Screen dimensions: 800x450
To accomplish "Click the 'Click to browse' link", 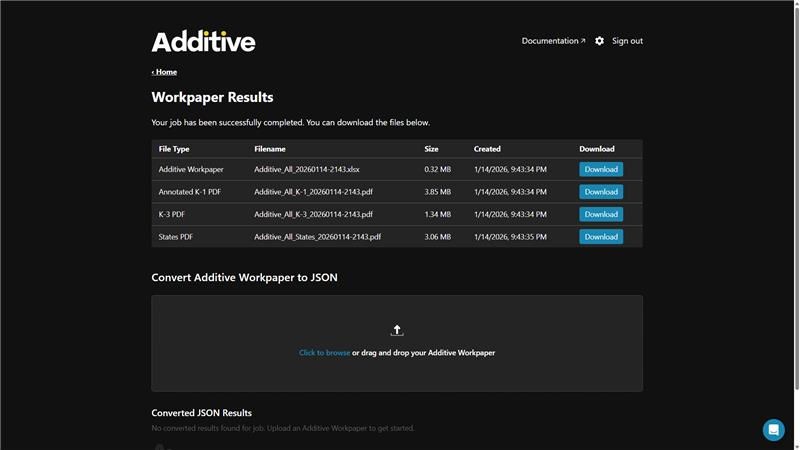I will tap(324, 353).
